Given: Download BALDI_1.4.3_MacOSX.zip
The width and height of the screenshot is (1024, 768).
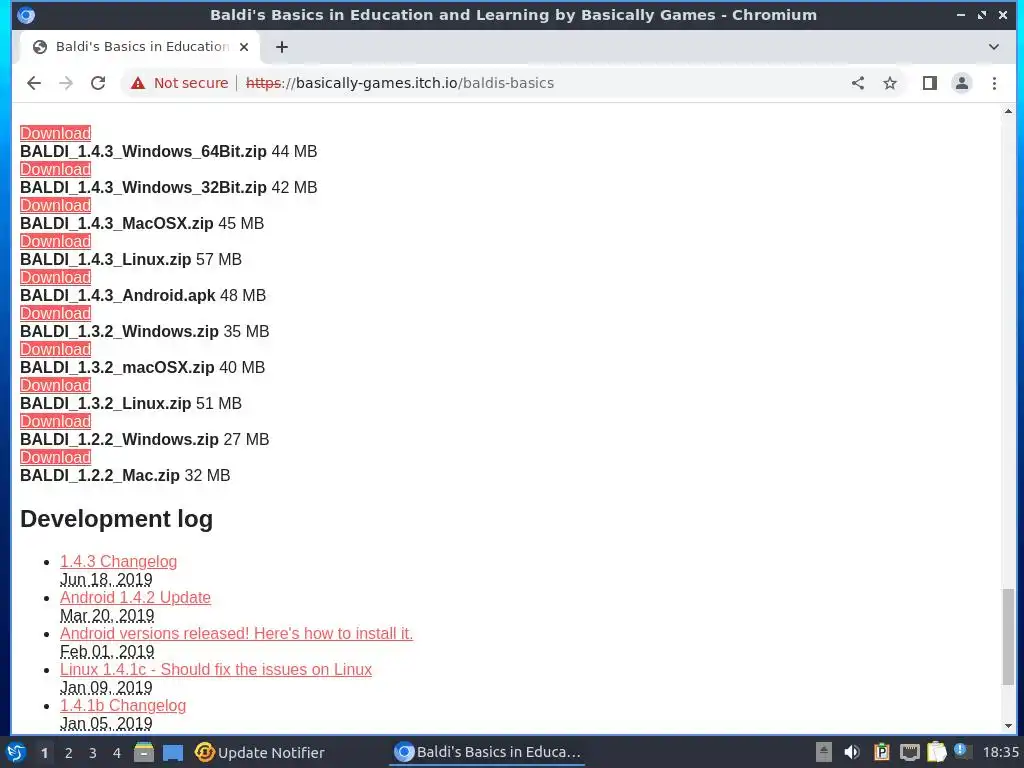Looking at the screenshot, I should tap(56, 205).
